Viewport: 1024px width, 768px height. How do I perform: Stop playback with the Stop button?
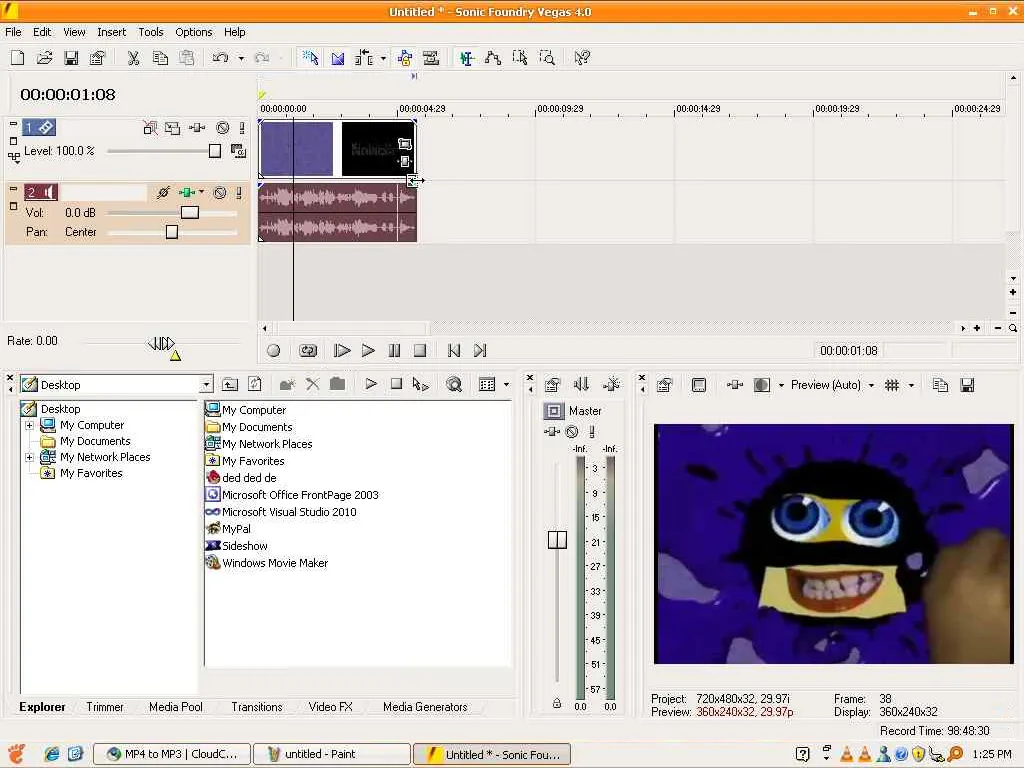tap(420, 351)
